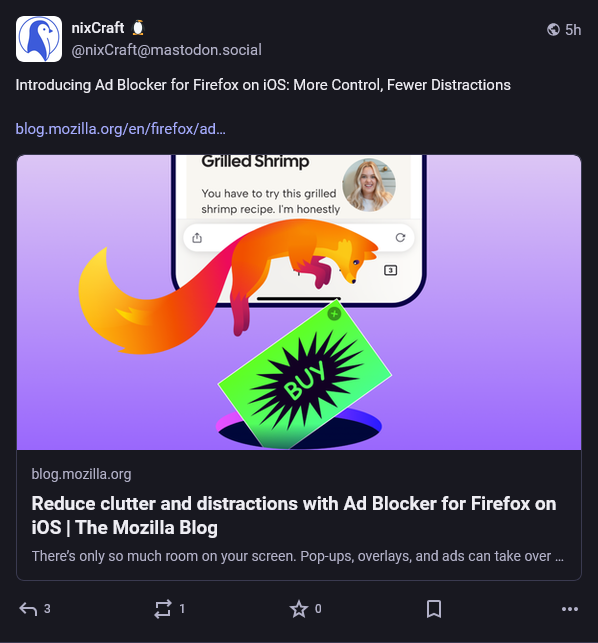Click the card description starting "There's only so much"
This screenshot has height=643, width=598.
click(298, 556)
